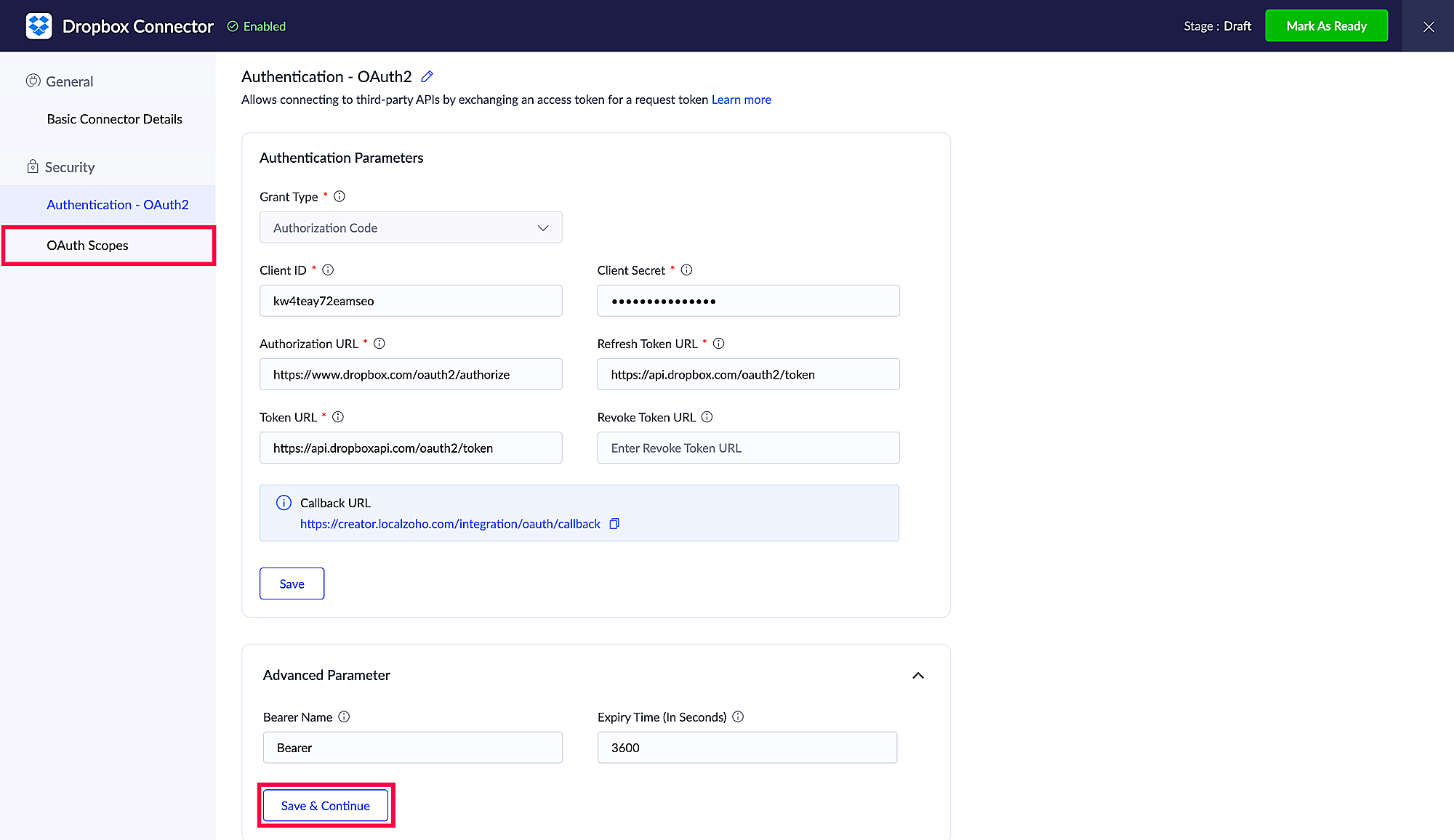Click the Enter Revoke Token URL field
The height and width of the screenshot is (840, 1454).
748,448
